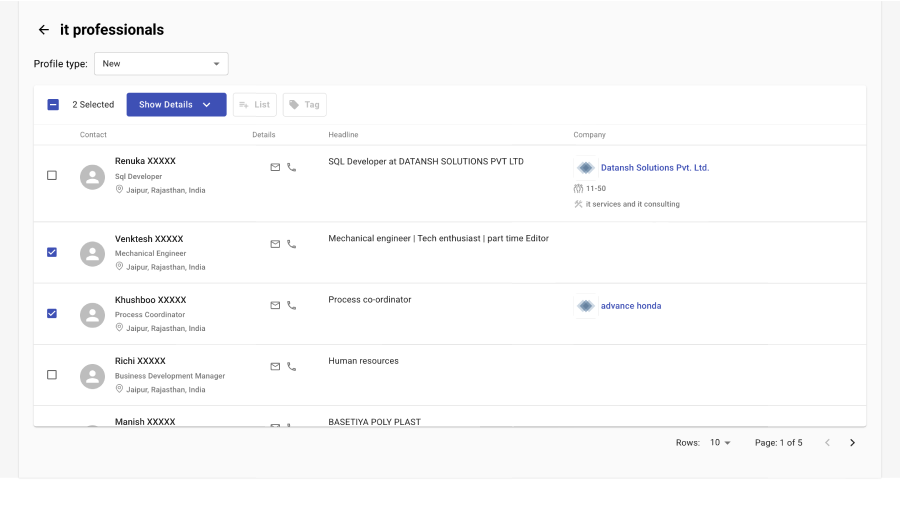Click phone icon for Renuka XXXXX
The width and height of the screenshot is (900, 510).
[292, 167]
